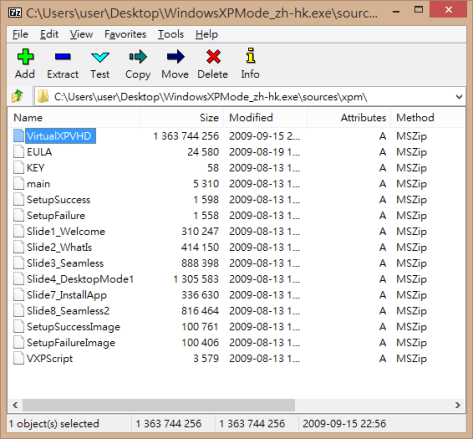Open the Edit menu
The image size is (473, 439).
pos(49,34)
